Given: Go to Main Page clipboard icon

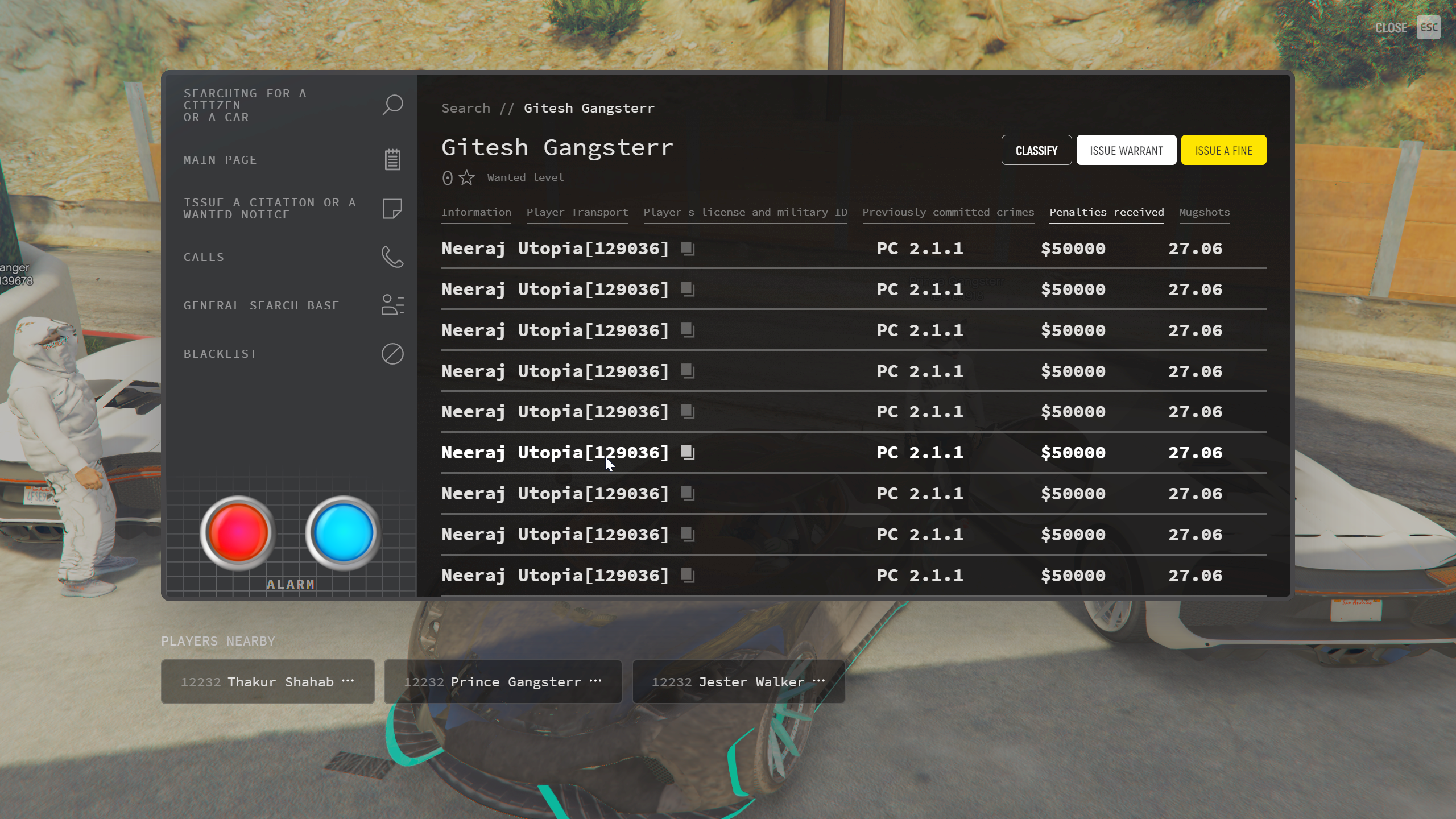Looking at the screenshot, I should (392, 160).
